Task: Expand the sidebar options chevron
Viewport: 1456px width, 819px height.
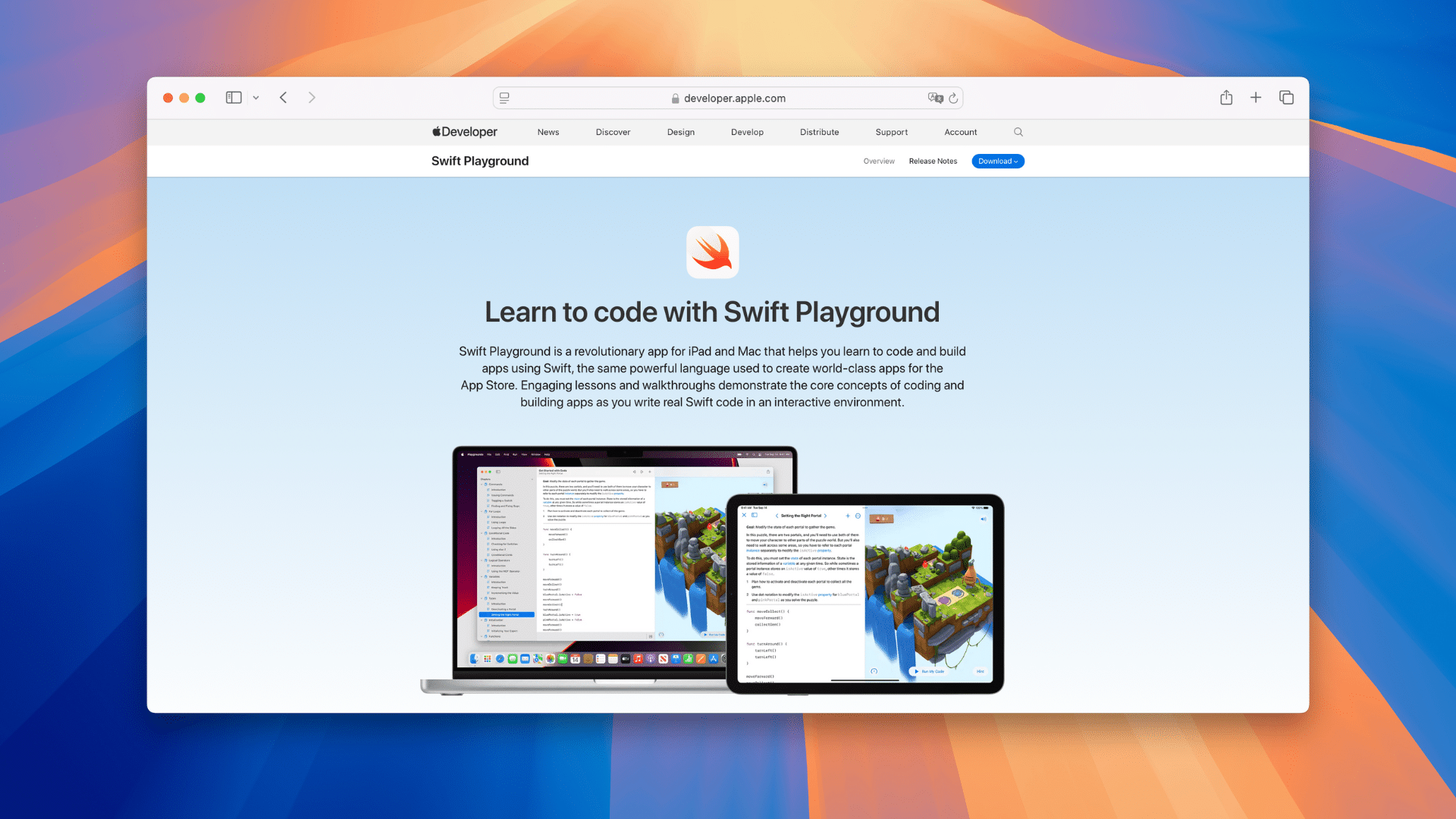Action: pos(256,98)
